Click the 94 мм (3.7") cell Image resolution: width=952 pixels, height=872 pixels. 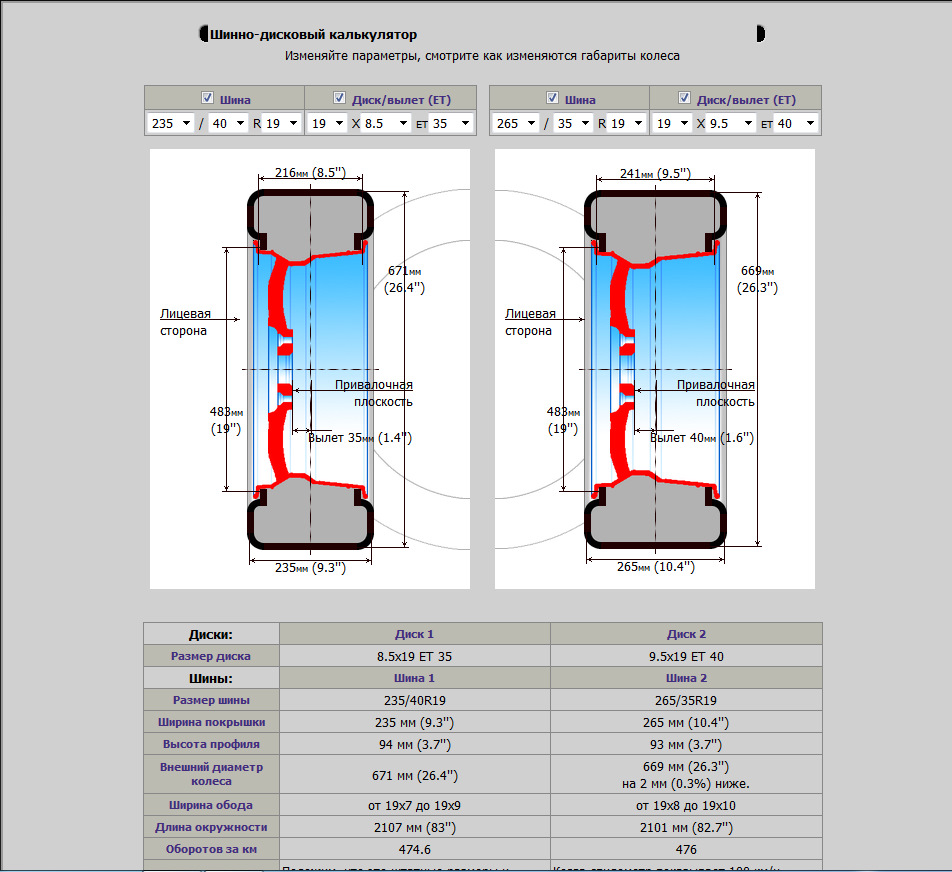415,744
